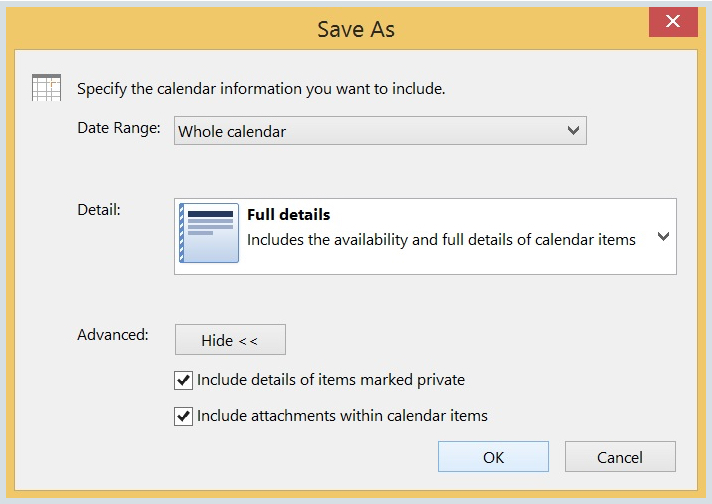Click the bold 'Full details' option title
Screen dimensions: 712x504
tap(288, 215)
